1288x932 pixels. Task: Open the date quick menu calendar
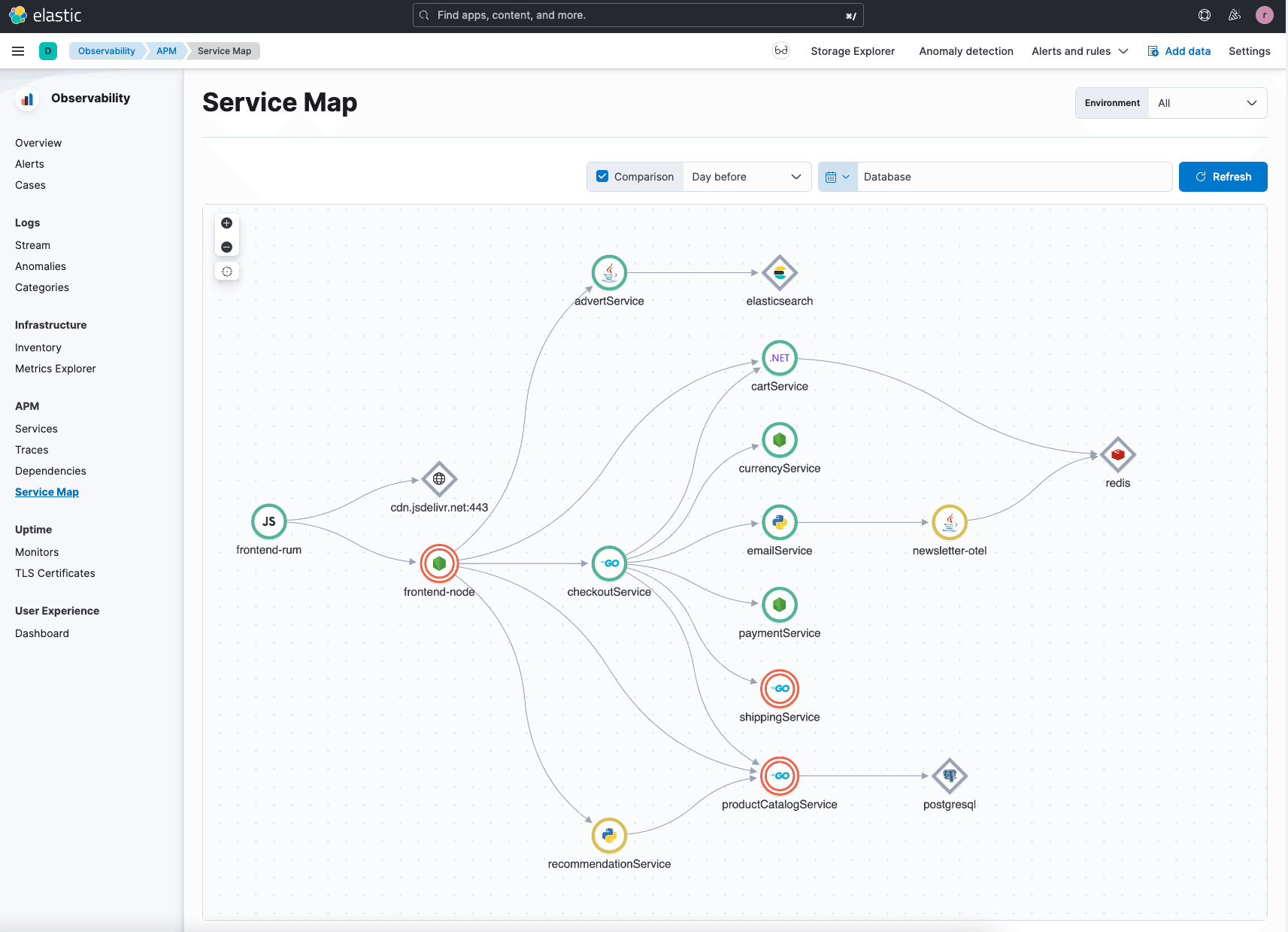pyautogui.click(x=837, y=177)
